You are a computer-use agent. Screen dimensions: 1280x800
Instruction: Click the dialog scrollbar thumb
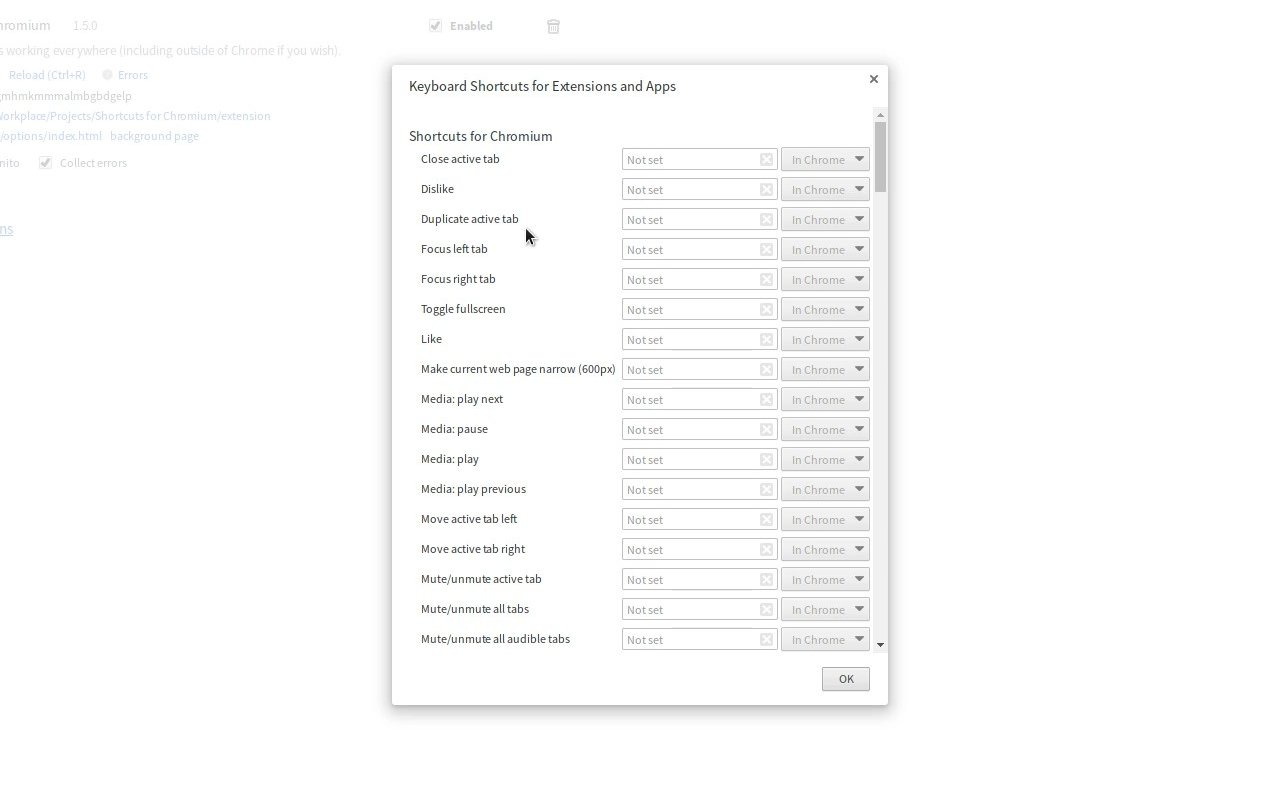(x=880, y=157)
